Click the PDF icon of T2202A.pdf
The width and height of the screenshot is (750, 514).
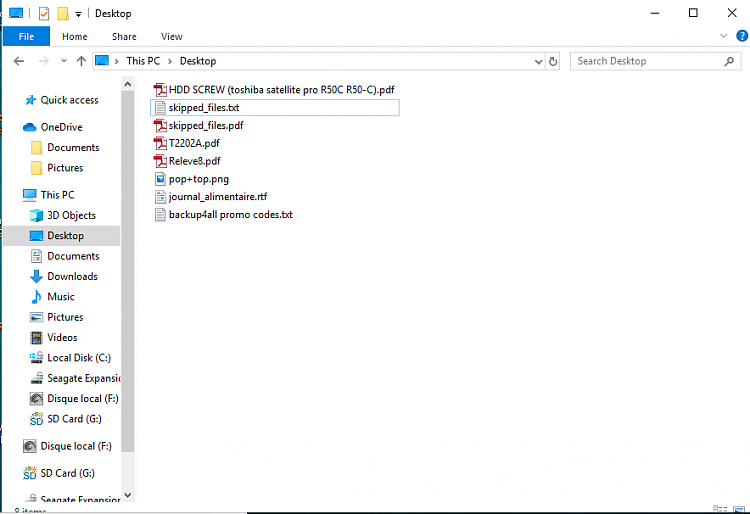[160, 143]
